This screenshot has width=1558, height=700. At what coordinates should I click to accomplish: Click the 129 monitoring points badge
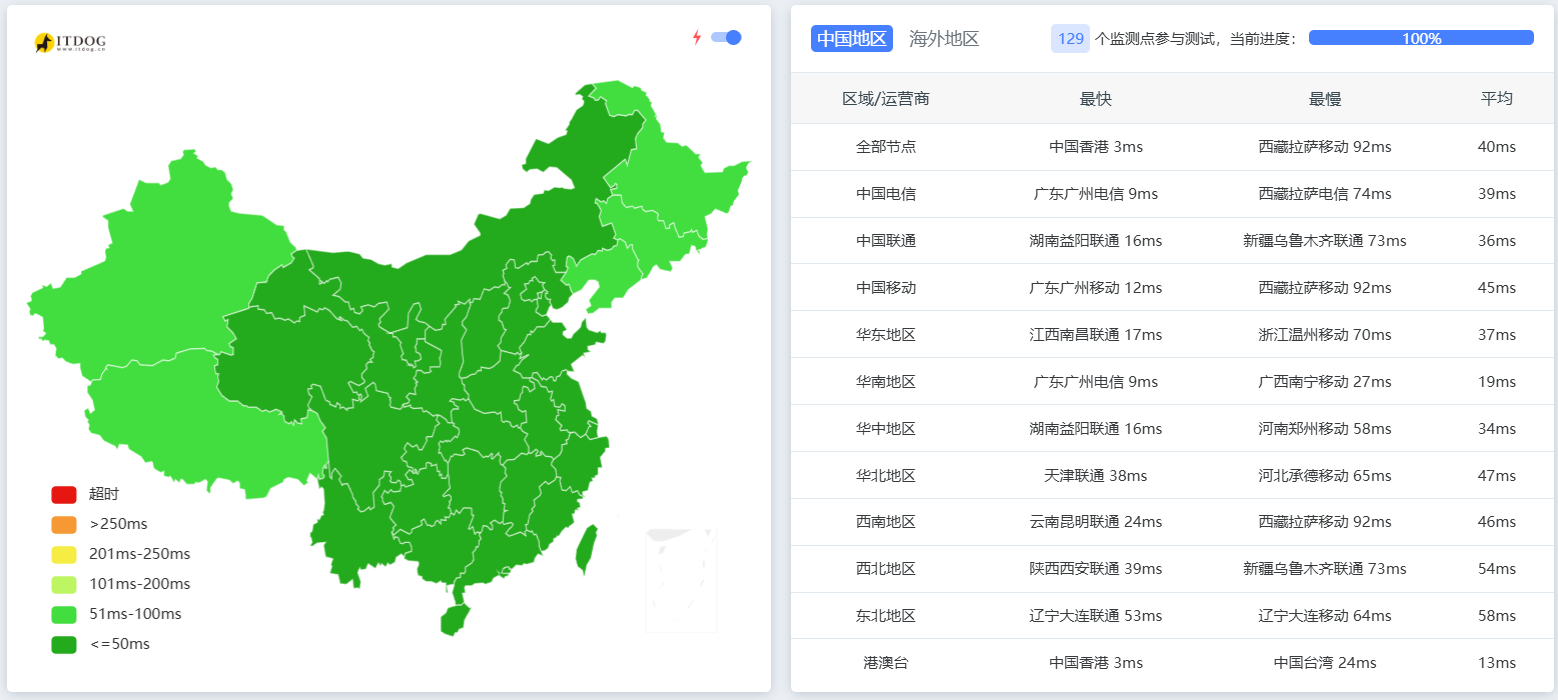pyautogui.click(x=1070, y=38)
